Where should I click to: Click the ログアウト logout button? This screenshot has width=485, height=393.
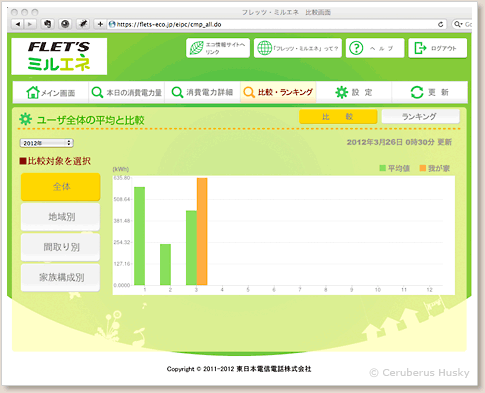437,48
